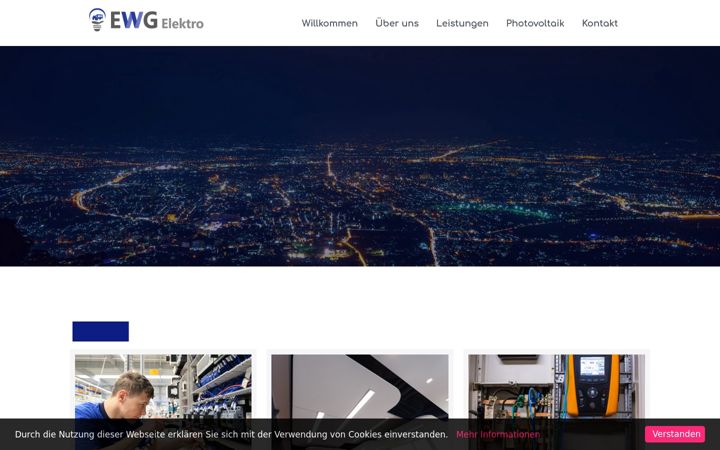
Task: Open the electrician at work thumbnail
Action: [x=163, y=402]
